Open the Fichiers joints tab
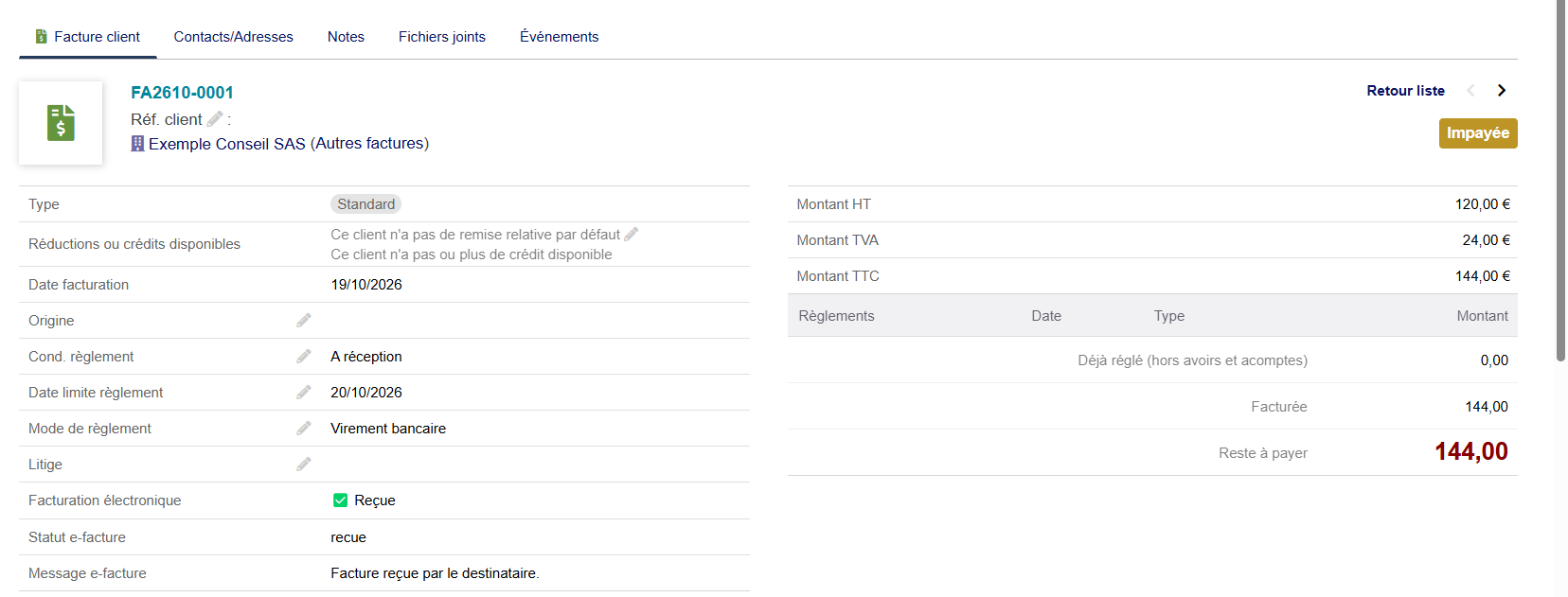This screenshot has width=1568, height=597. pyautogui.click(x=442, y=37)
